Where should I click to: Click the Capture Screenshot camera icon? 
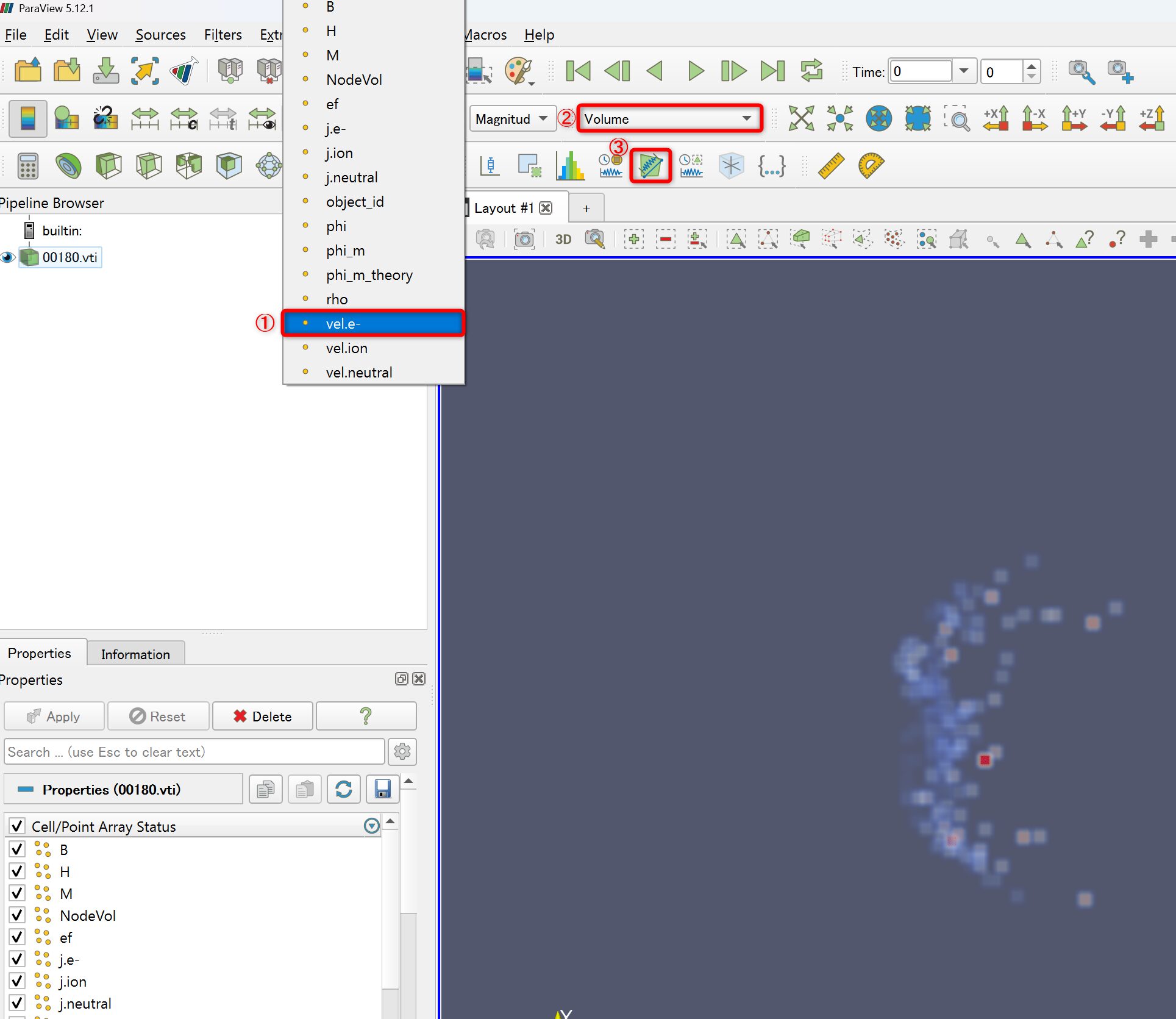[x=524, y=239]
